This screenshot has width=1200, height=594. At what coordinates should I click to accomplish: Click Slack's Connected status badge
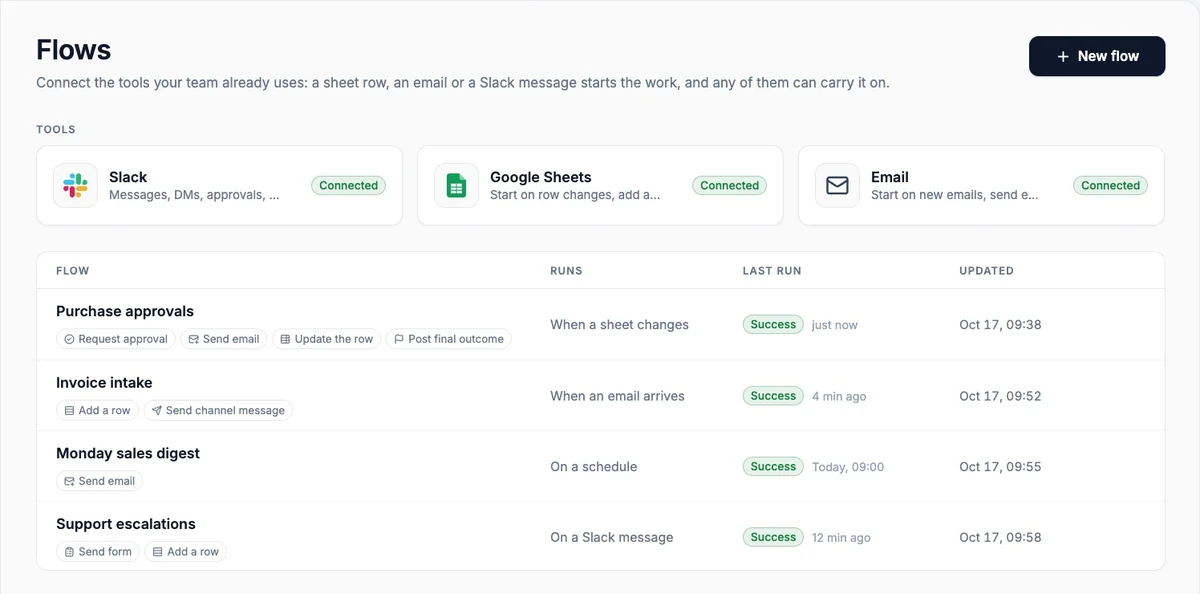click(348, 185)
